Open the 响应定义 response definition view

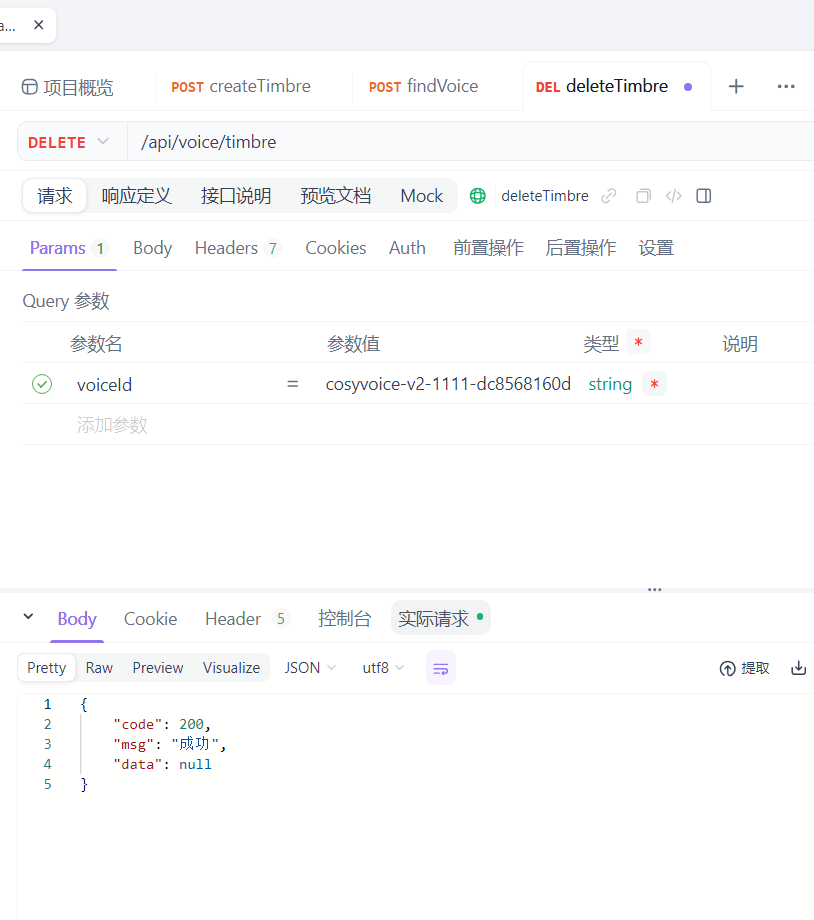point(136,195)
